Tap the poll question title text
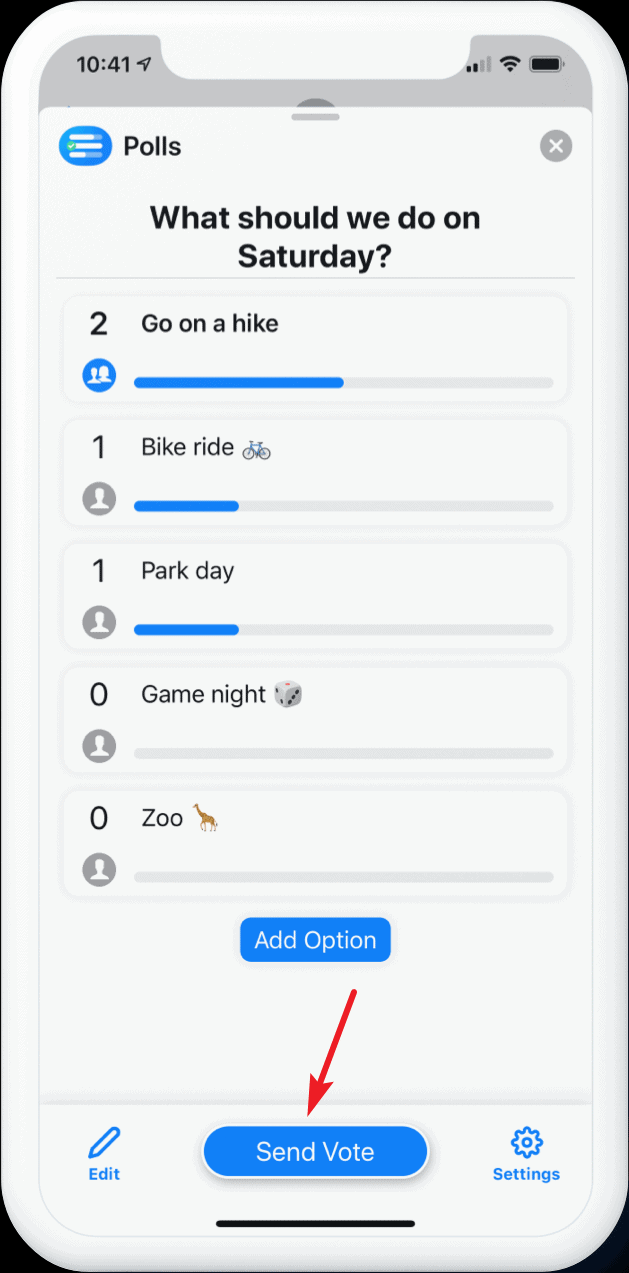Image resolution: width=629 pixels, height=1273 pixels. (x=315, y=237)
